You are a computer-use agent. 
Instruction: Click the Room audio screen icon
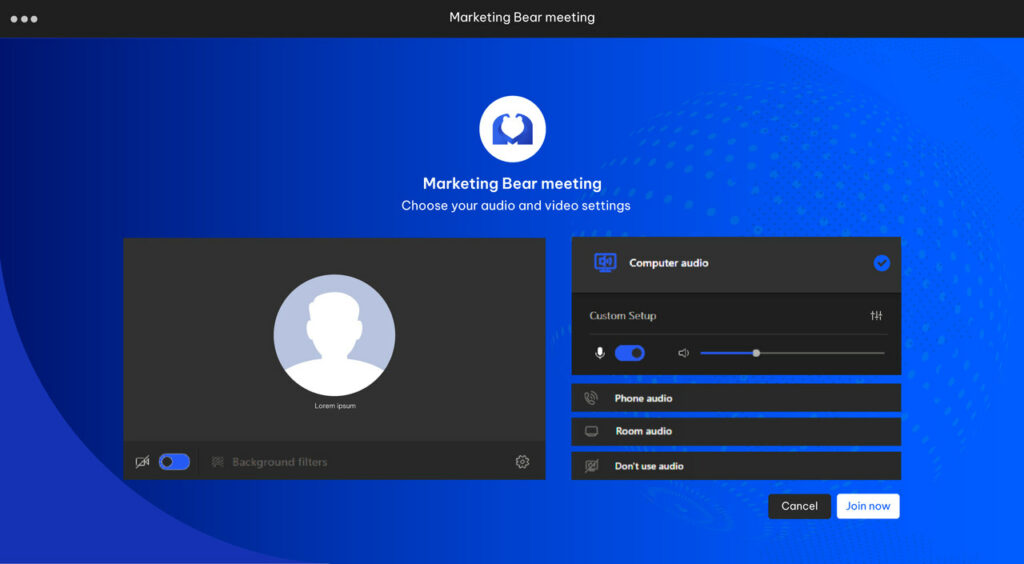click(x=591, y=431)
